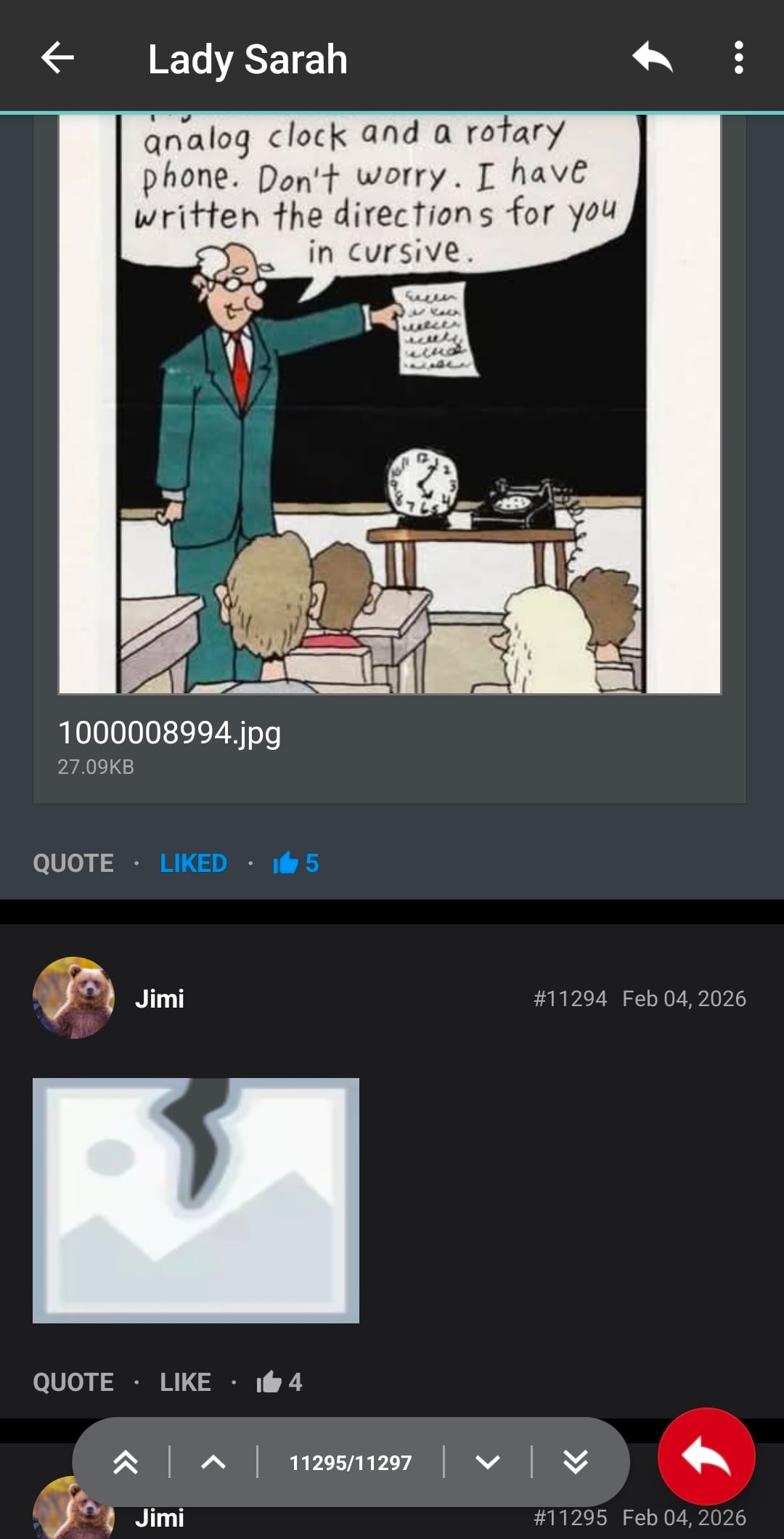Go to previous post with up chevron
The height and width of the screenshot is (1539, 784).
point(213,1462)
